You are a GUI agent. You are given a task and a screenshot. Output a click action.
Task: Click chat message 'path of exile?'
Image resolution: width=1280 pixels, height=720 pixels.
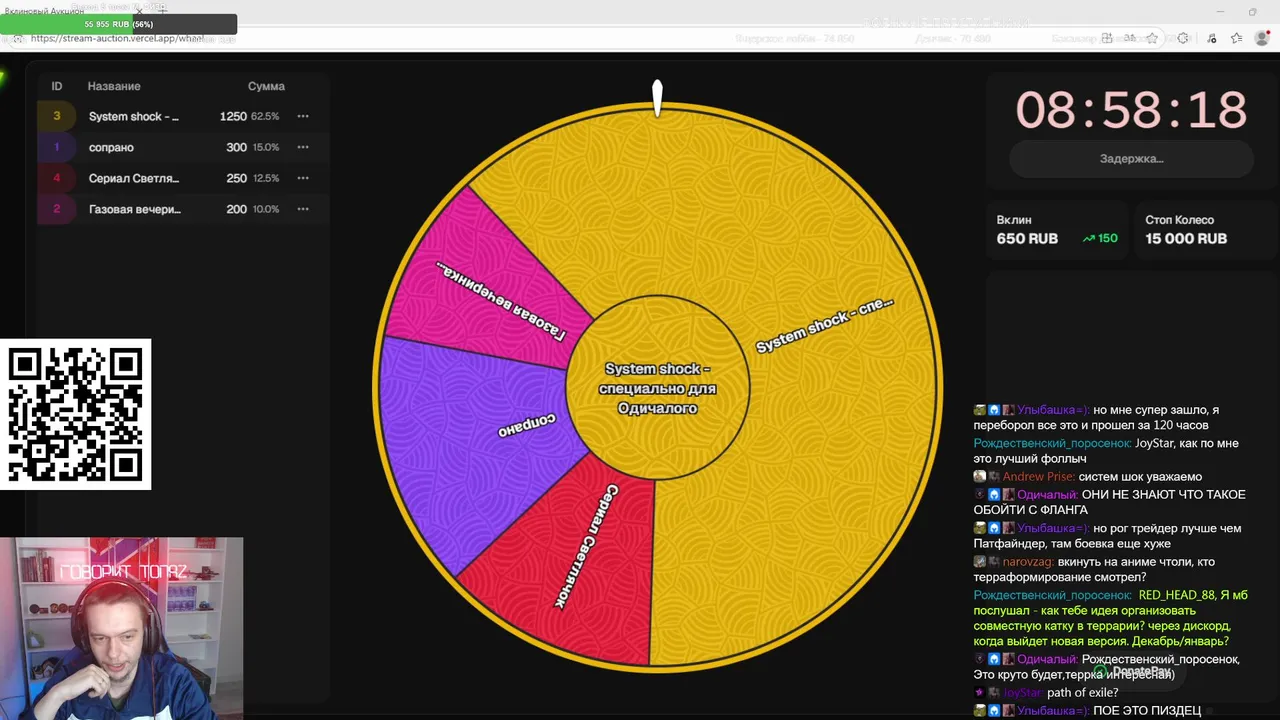(1082, 693)
